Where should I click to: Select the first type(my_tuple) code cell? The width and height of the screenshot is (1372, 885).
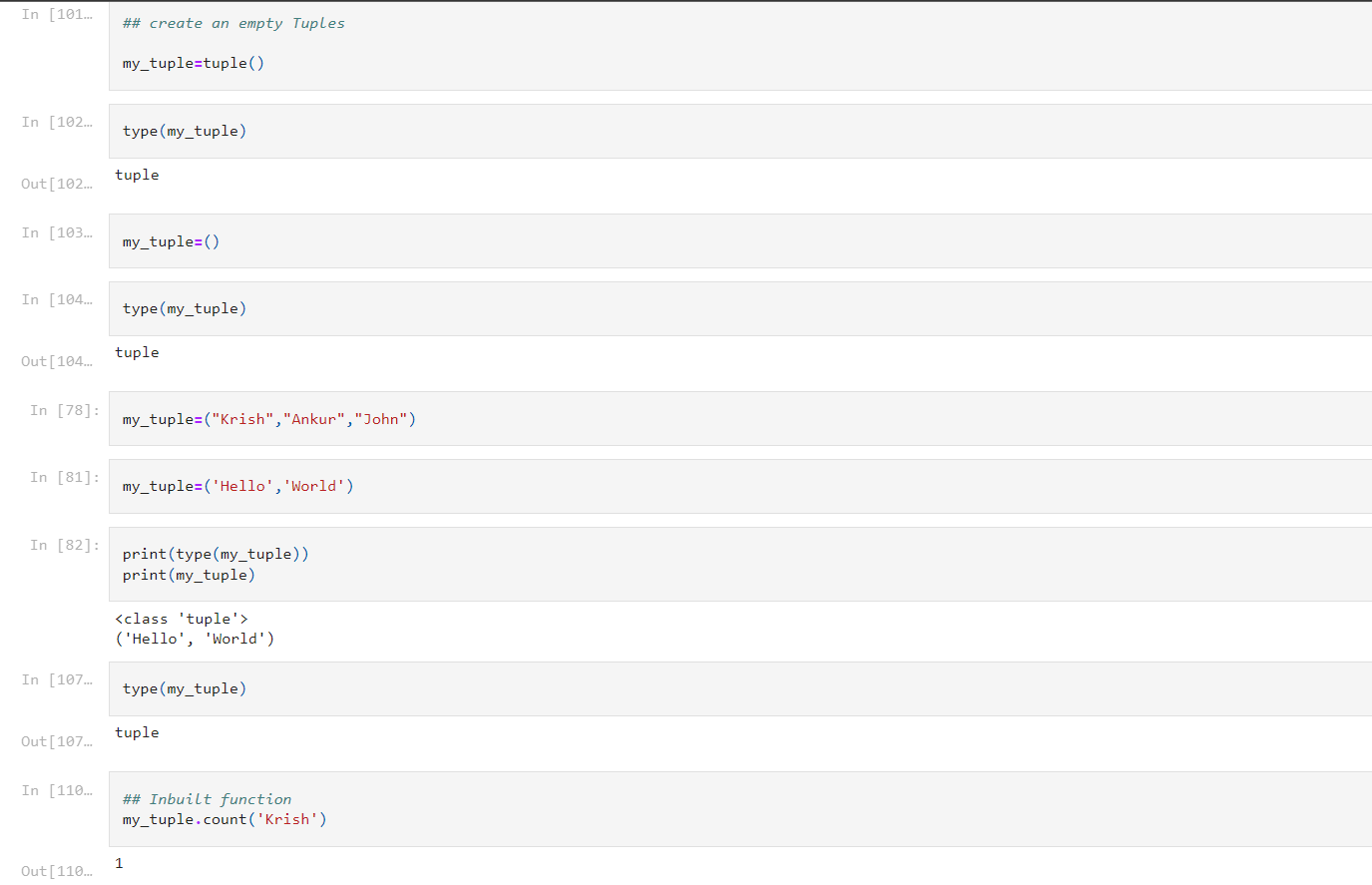399,131
